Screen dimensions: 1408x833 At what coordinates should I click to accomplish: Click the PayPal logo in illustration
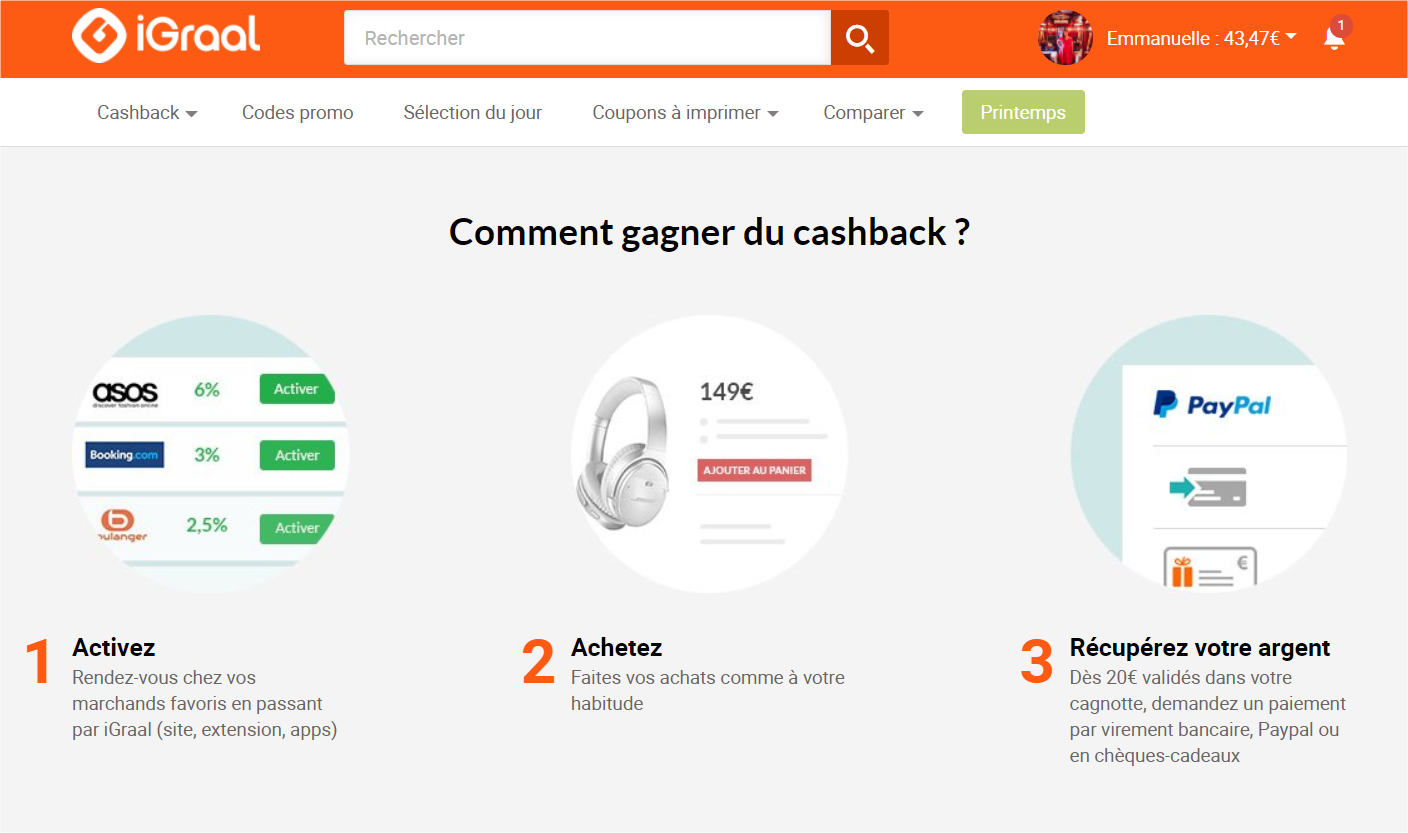click(x=1211, y=405)
